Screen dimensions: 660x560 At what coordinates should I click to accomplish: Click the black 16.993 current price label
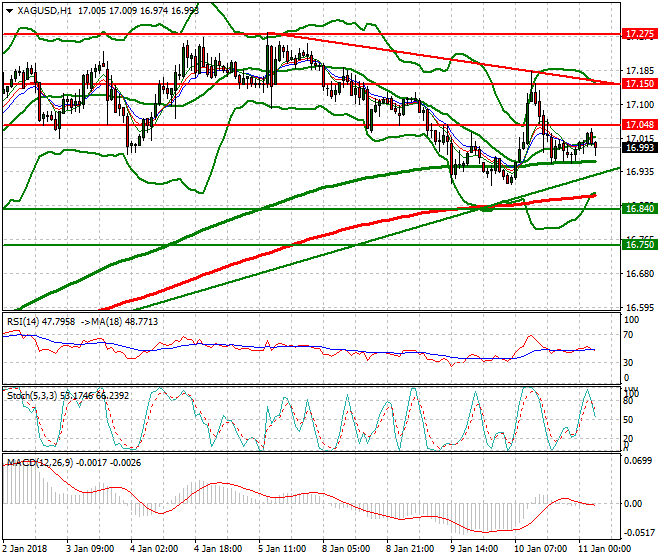(638, 147)
